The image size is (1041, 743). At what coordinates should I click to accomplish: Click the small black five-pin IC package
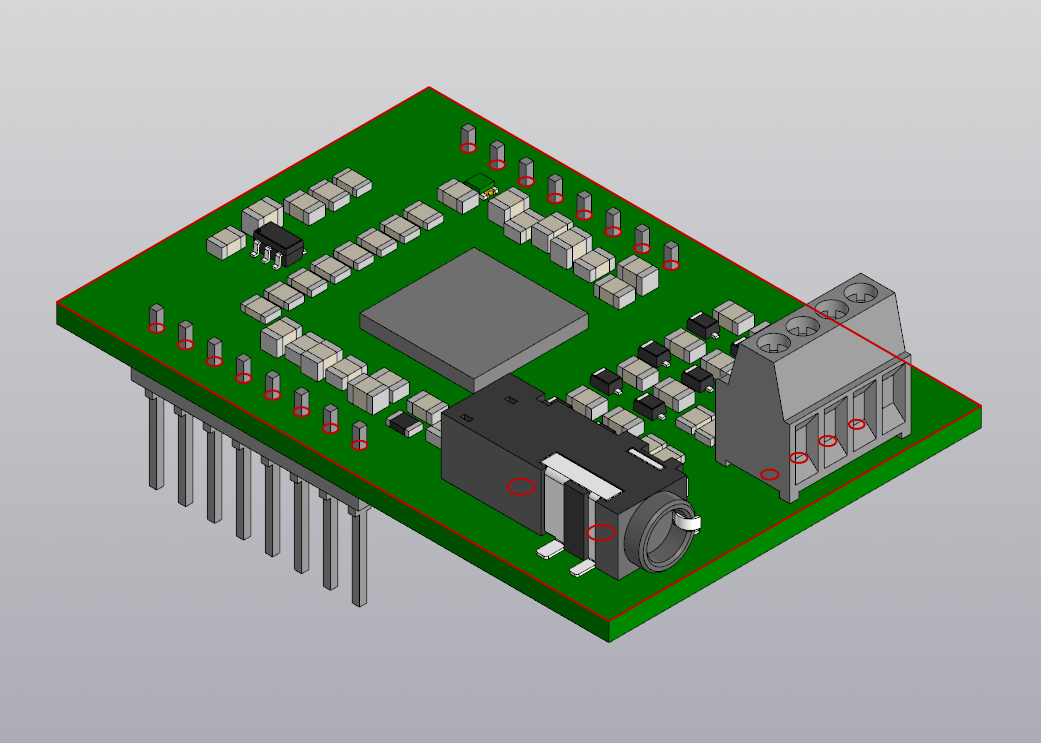coord(278,245)
